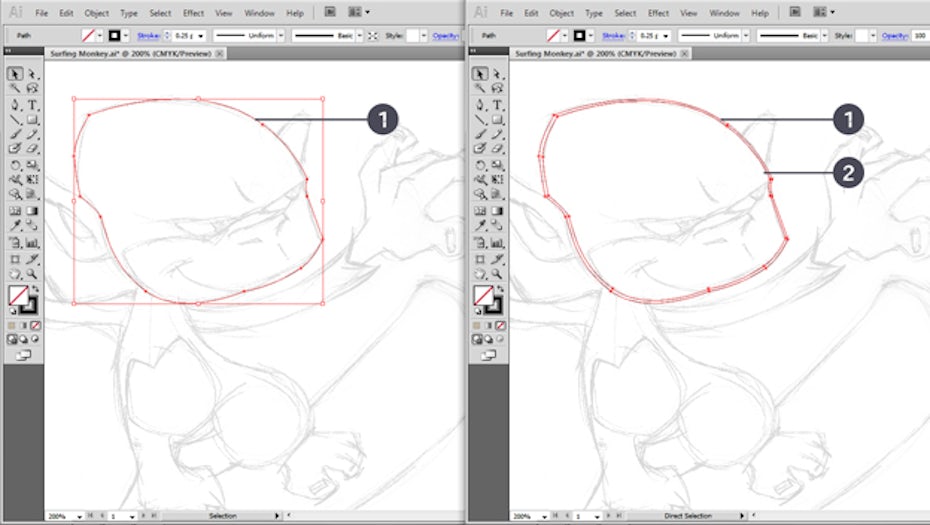Pick the Pen tool in left window toolbox
Image resolution: width=930 pixels, height=525 pixels.
[x=16, y=104]
